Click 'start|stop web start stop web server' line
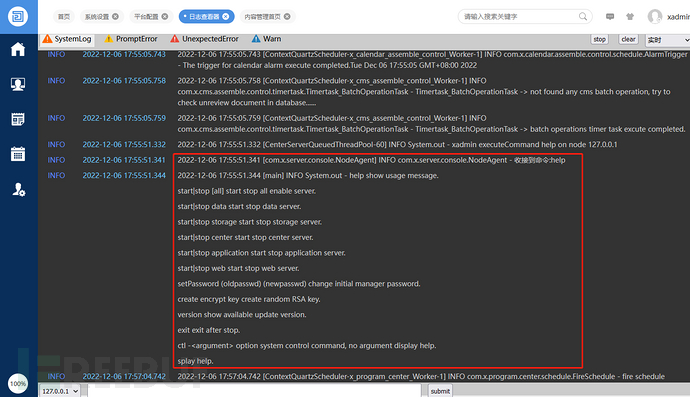The image size is (690, 397). (x=239, y=268)
